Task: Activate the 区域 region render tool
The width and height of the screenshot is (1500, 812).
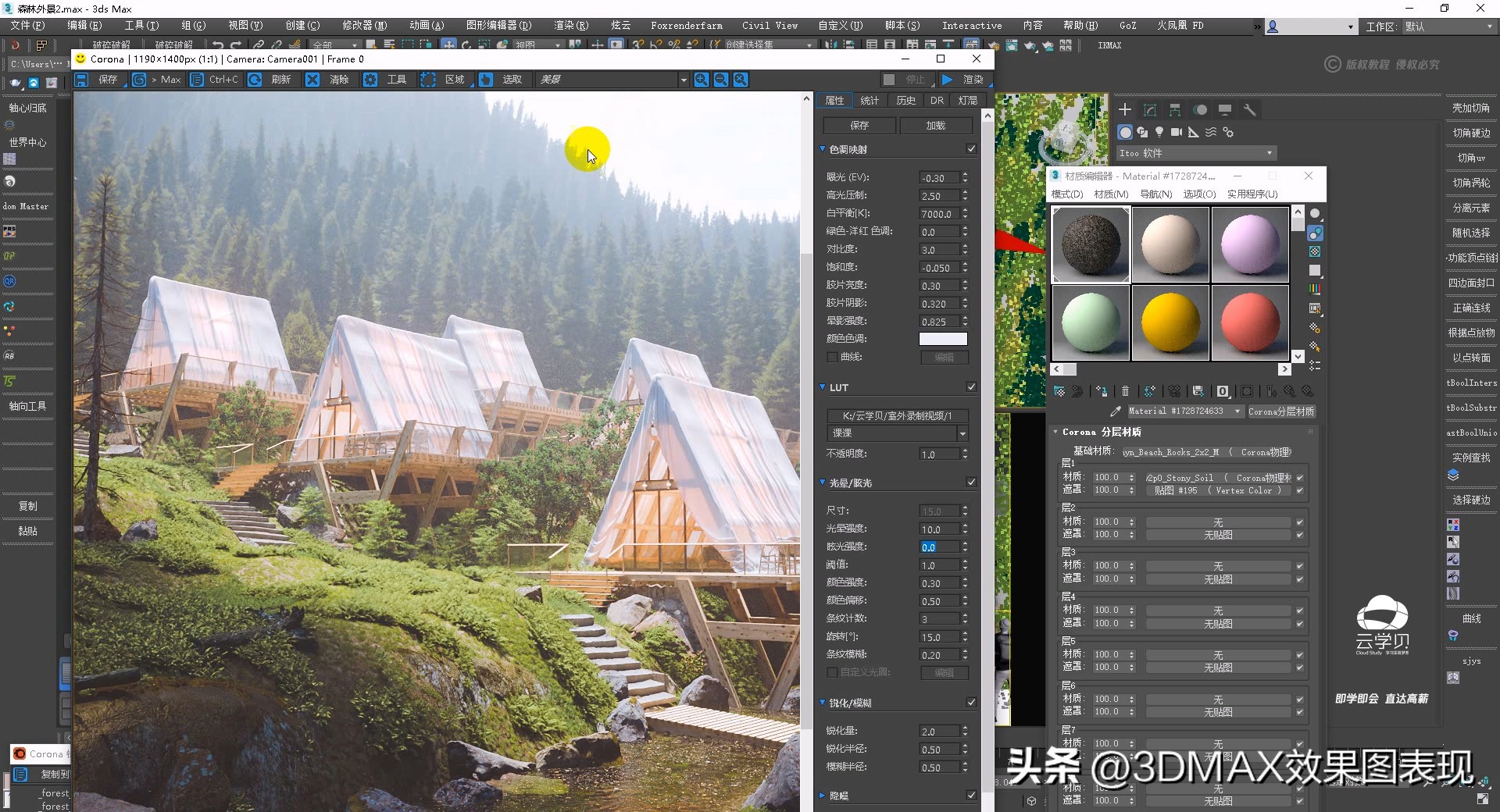Action: (428, 80)
